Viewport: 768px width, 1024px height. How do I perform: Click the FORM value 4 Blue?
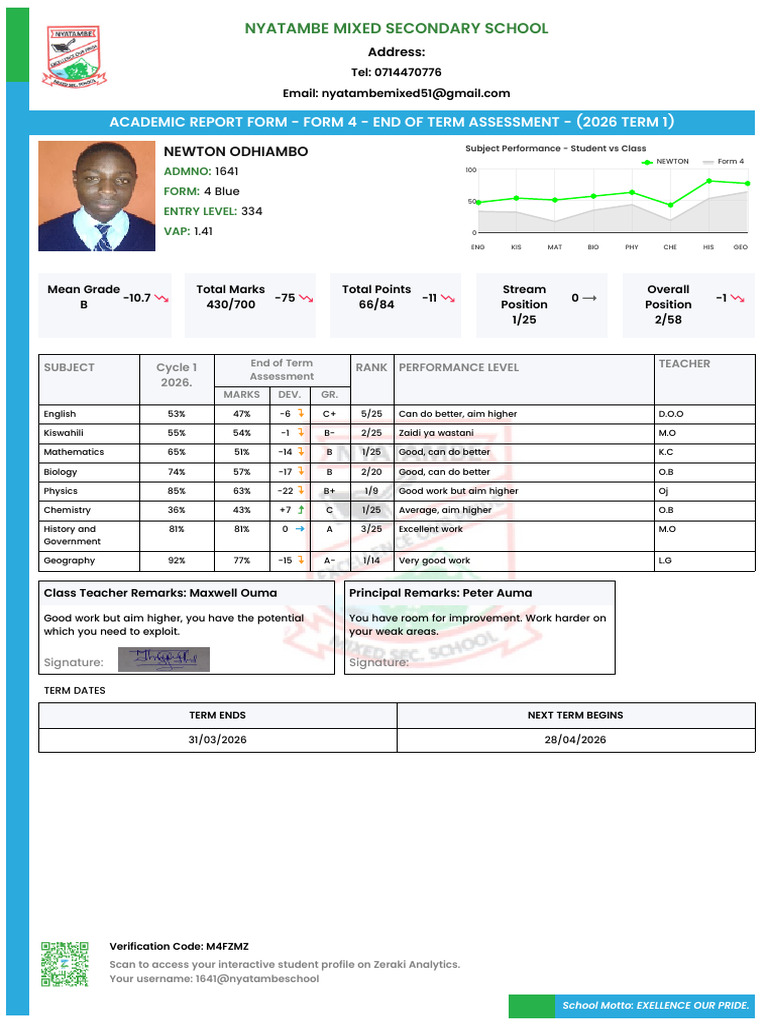pyautogui.click(x=221, y=191)
